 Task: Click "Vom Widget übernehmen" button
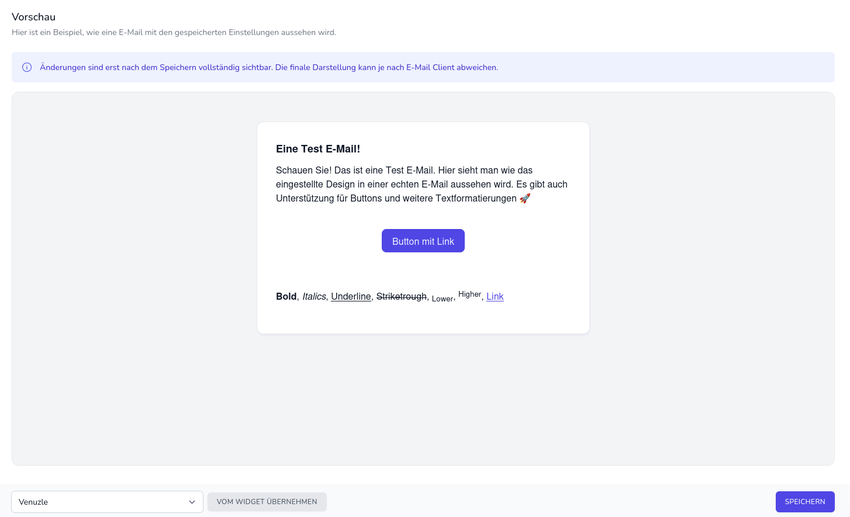(267, 502)
